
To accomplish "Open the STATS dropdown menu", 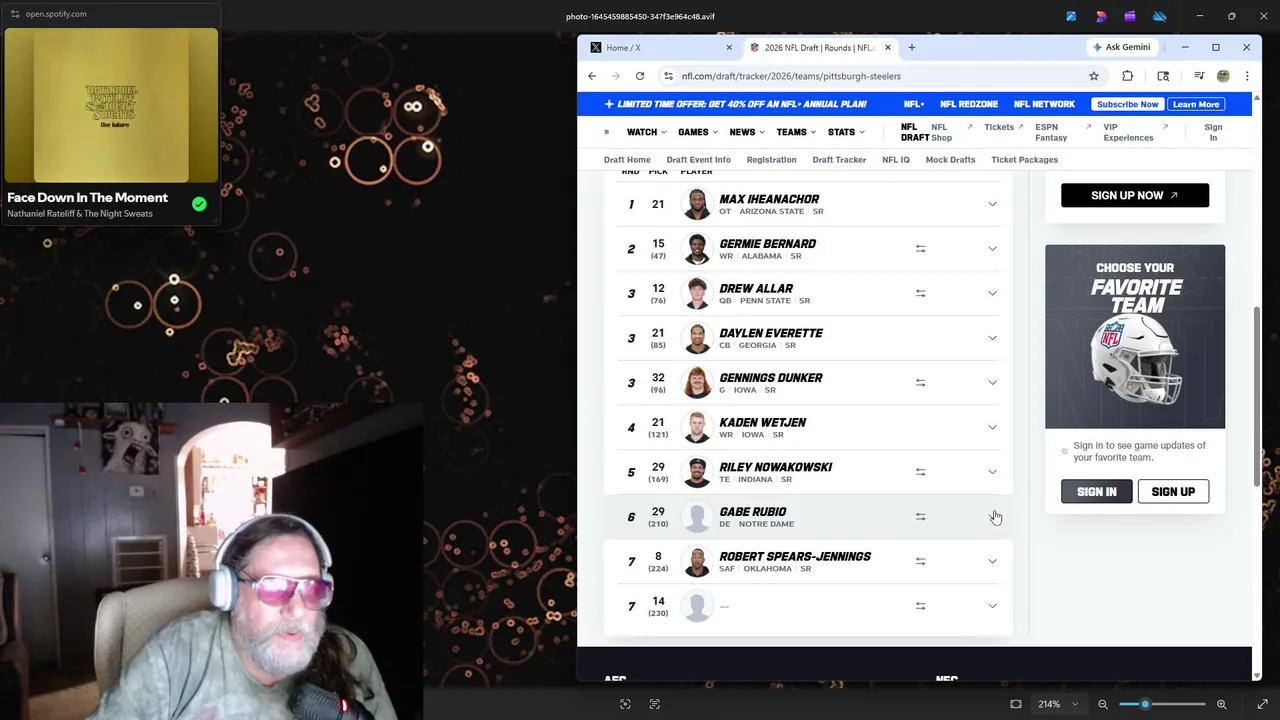I will (846, 132).
